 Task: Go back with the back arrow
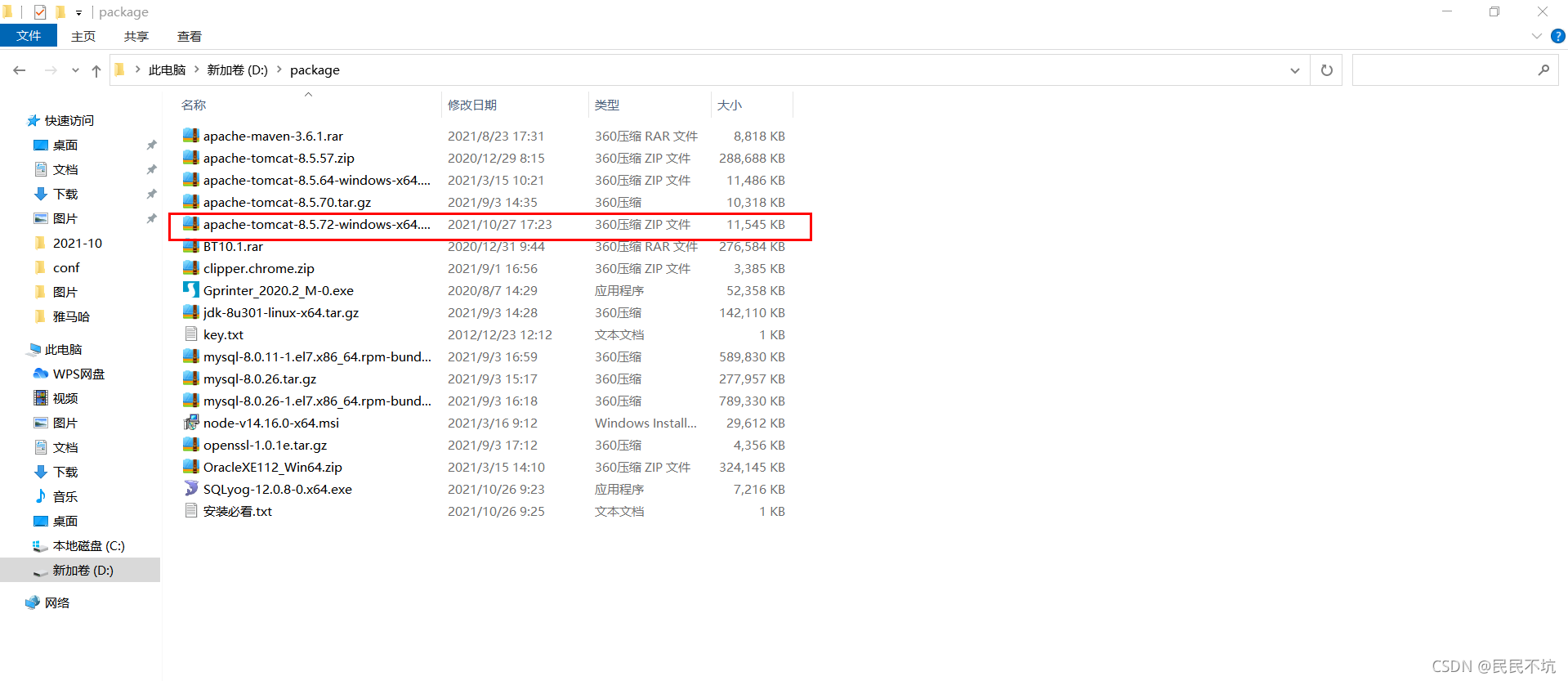coord(20,70)
